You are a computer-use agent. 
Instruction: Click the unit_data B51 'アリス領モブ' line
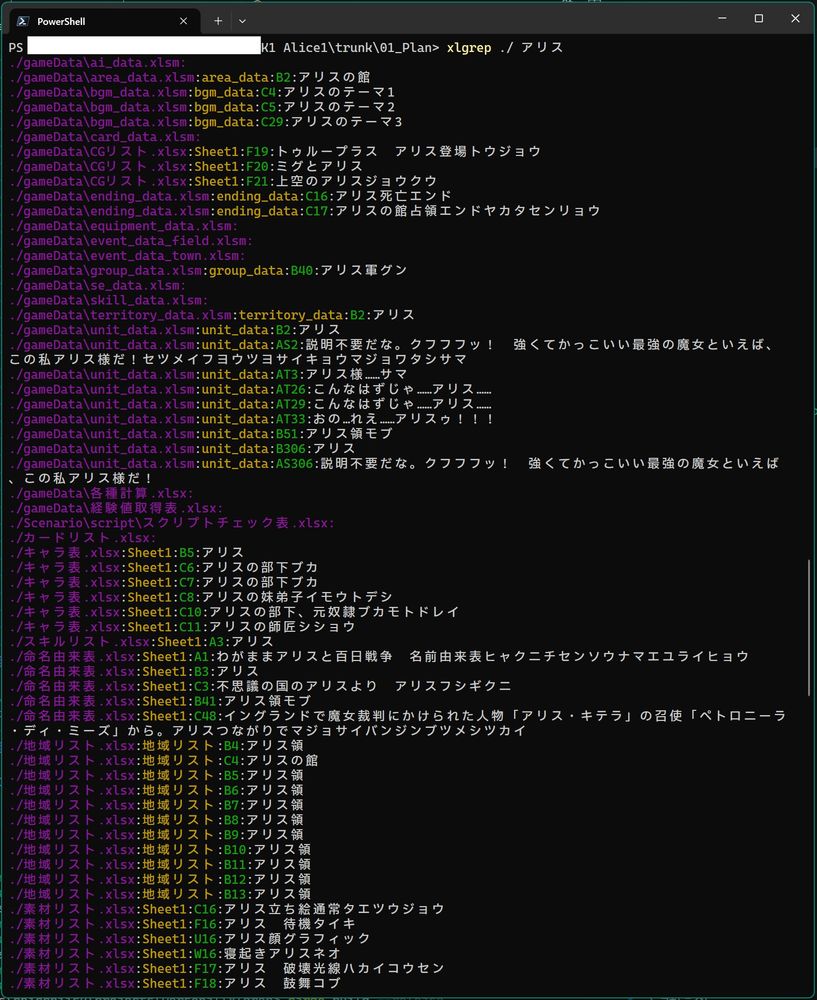(201, 434)
